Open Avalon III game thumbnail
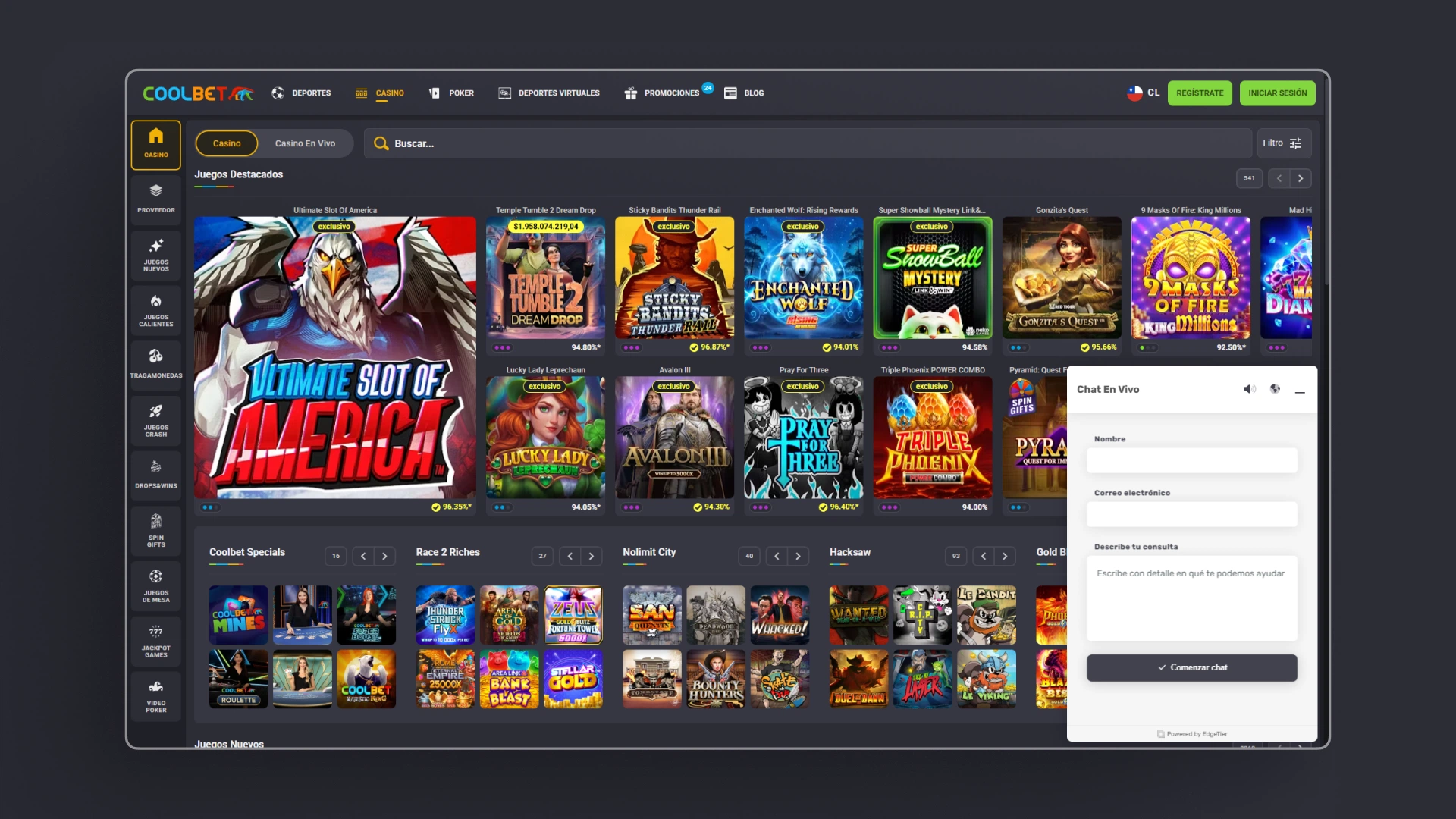 click(x=675, y=438)
